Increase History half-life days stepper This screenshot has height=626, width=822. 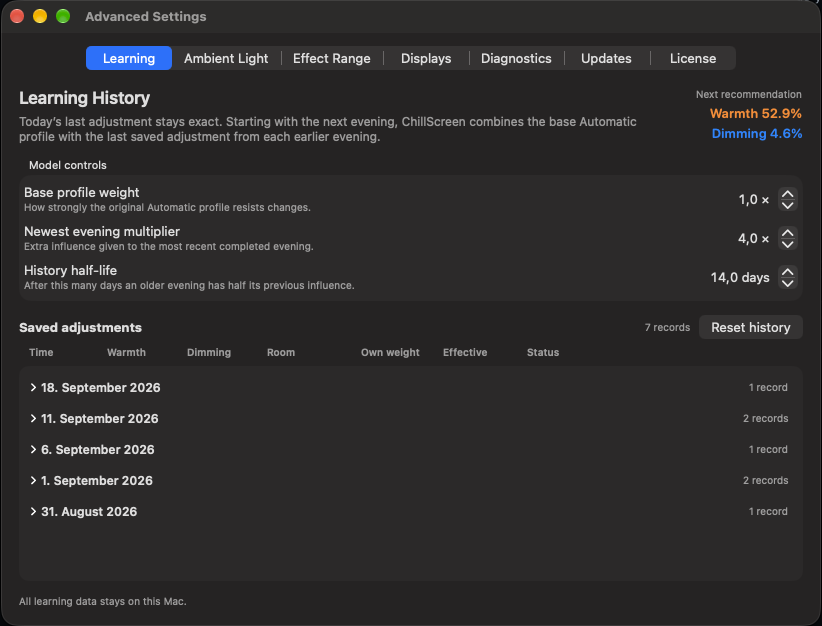pos(787,272)
